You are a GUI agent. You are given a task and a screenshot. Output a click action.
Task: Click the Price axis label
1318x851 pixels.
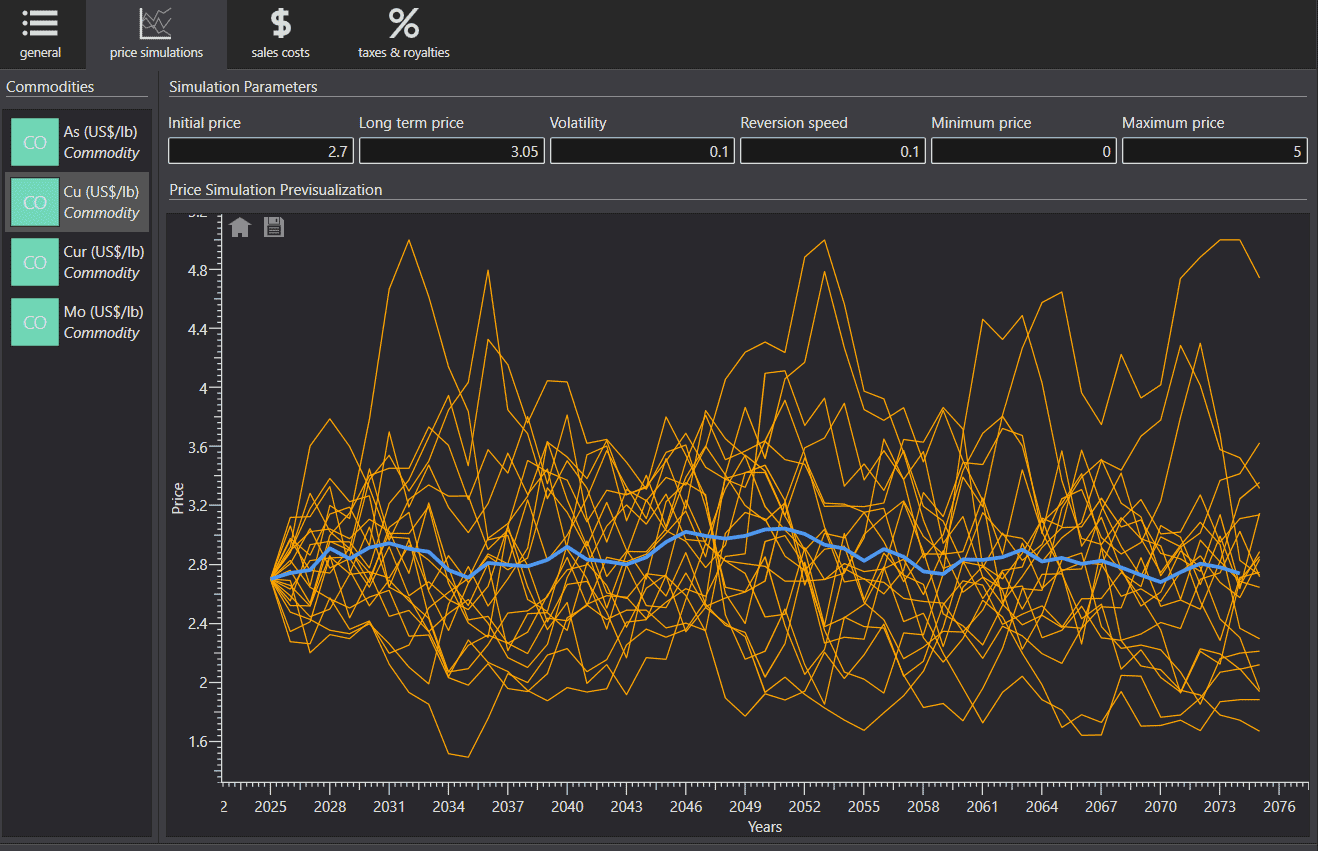click(x=178, y=498)
